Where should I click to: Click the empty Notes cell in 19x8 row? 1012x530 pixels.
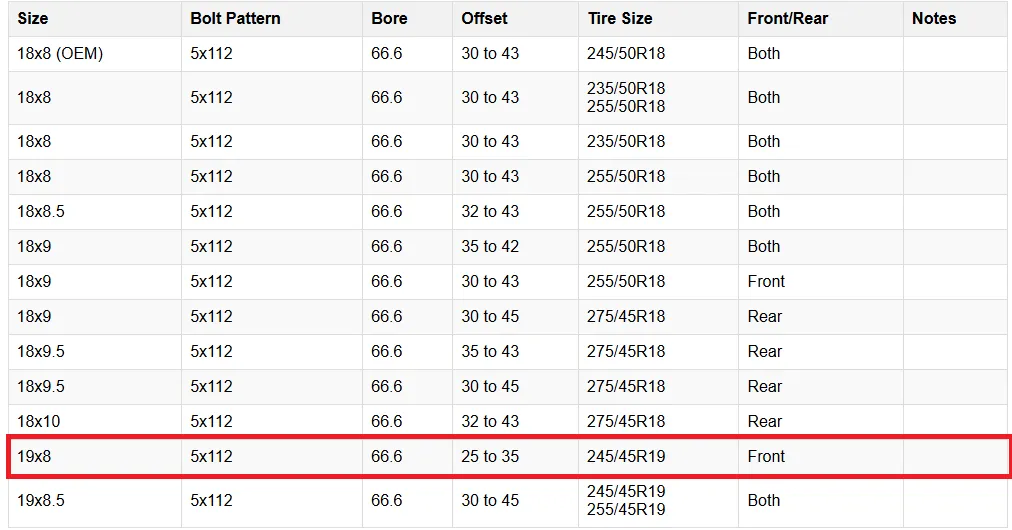pyautogui.click(x=954, y=457)
